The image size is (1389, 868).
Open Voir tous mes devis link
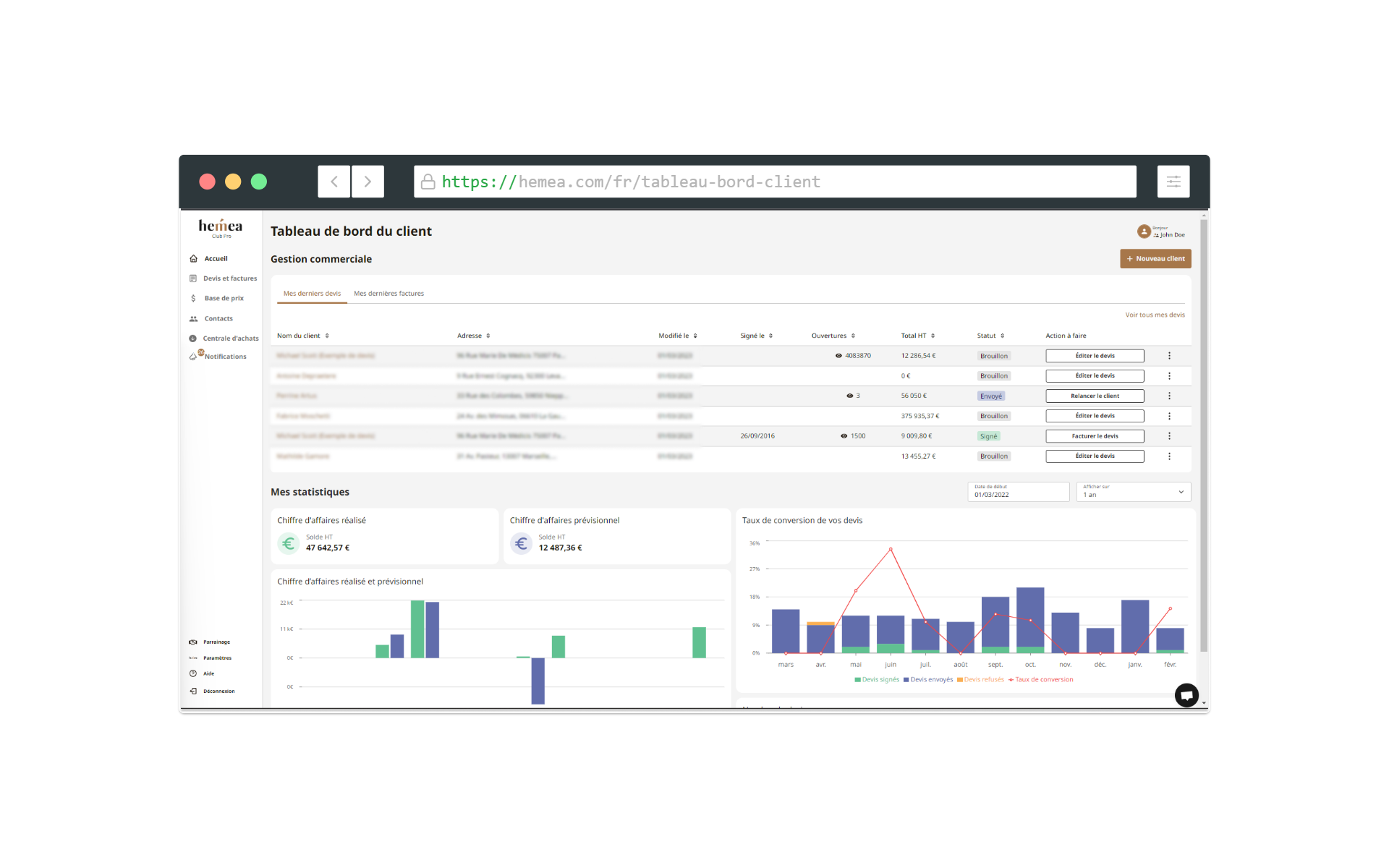(1155, 315)
